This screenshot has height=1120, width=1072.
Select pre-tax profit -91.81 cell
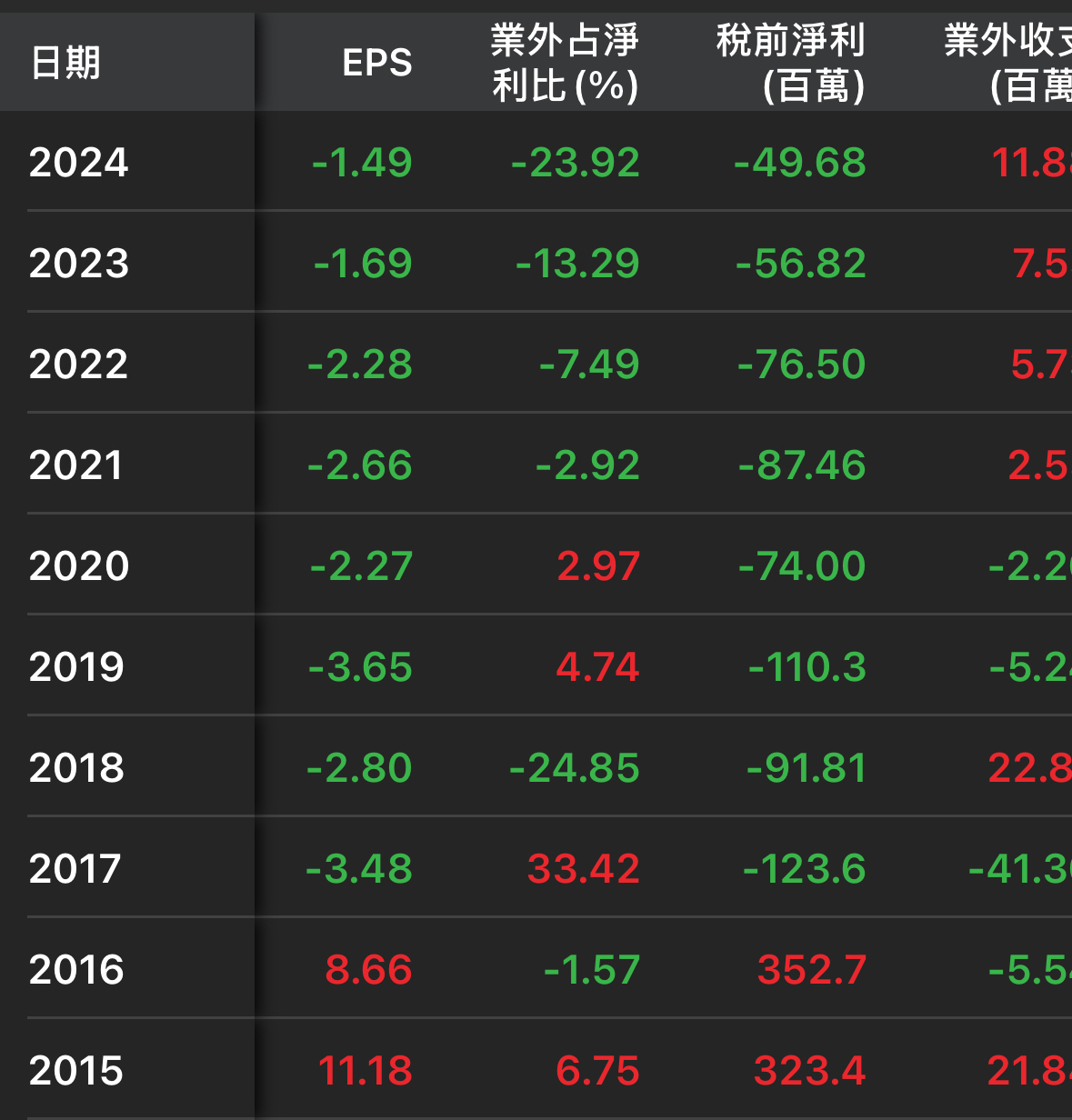(x=807, y=768)
